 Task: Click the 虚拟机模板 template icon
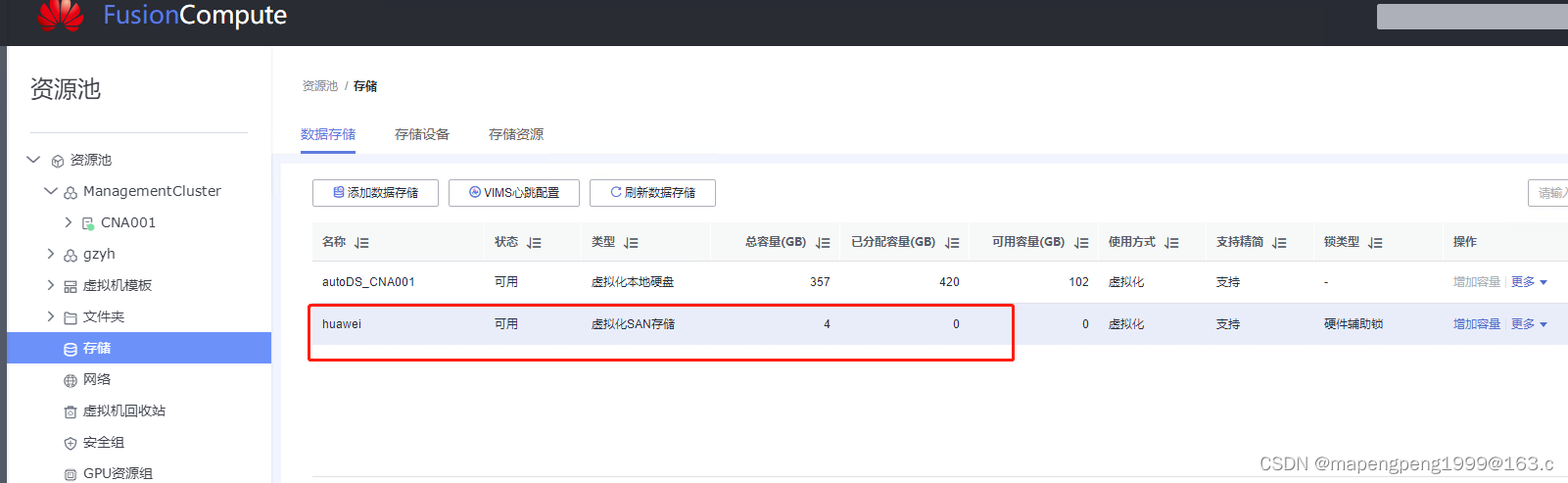[x=71, y=286]
